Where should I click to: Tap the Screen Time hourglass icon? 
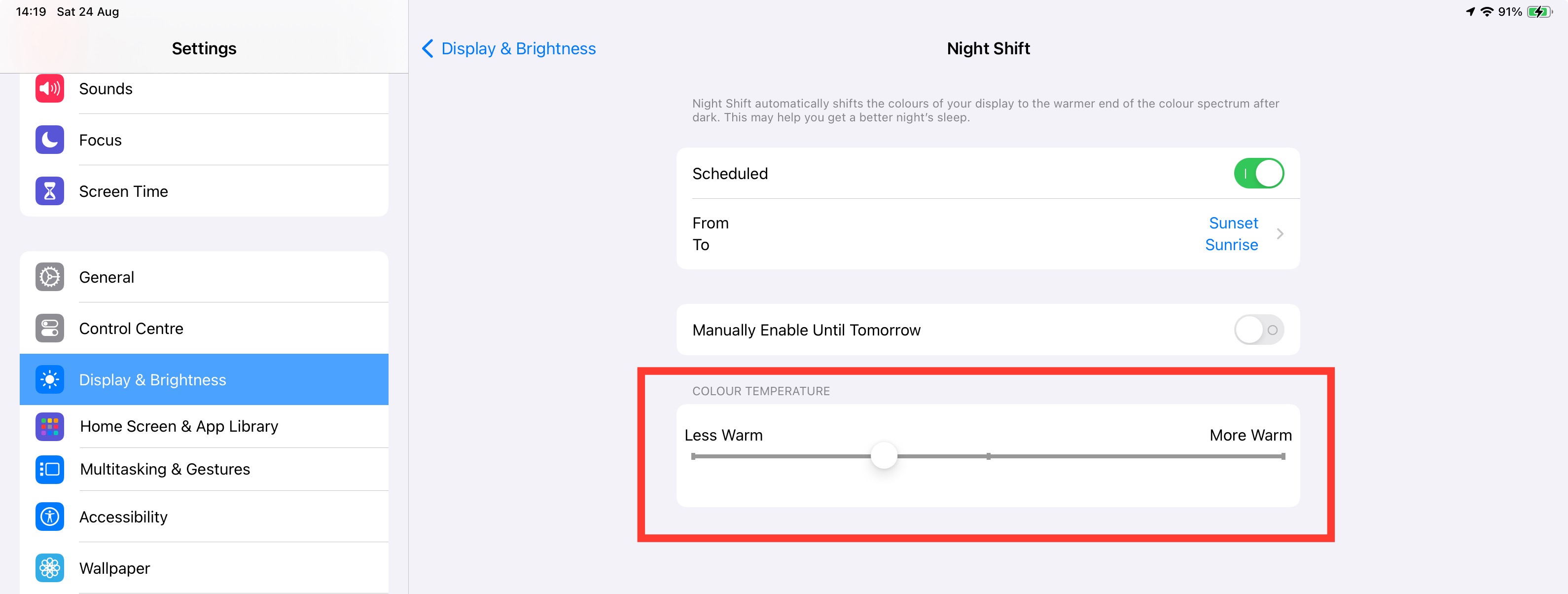(x=49, y=191)
